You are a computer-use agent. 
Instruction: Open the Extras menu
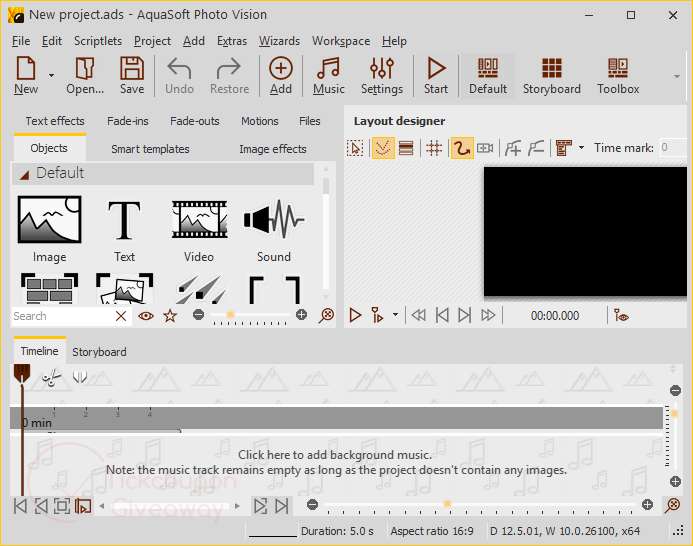(232, 41)
